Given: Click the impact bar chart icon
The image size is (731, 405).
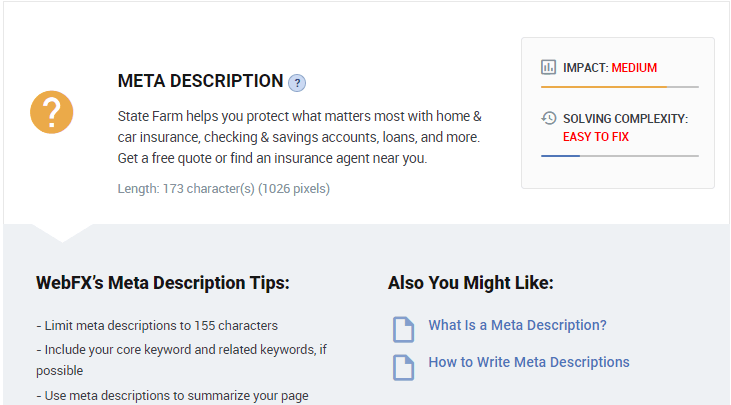Looking at the screenshot, I should (x=548, y=67).
